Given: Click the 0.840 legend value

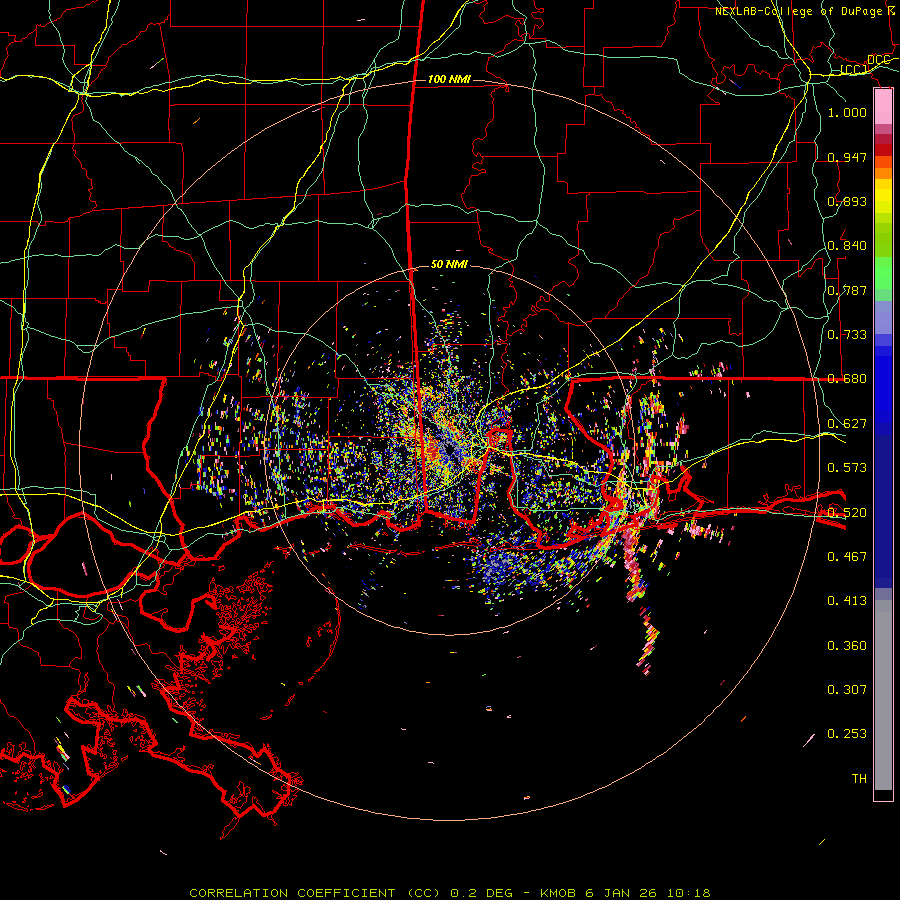Looking at the screenshot, I should pyautogui.click(x=847, y=246).
